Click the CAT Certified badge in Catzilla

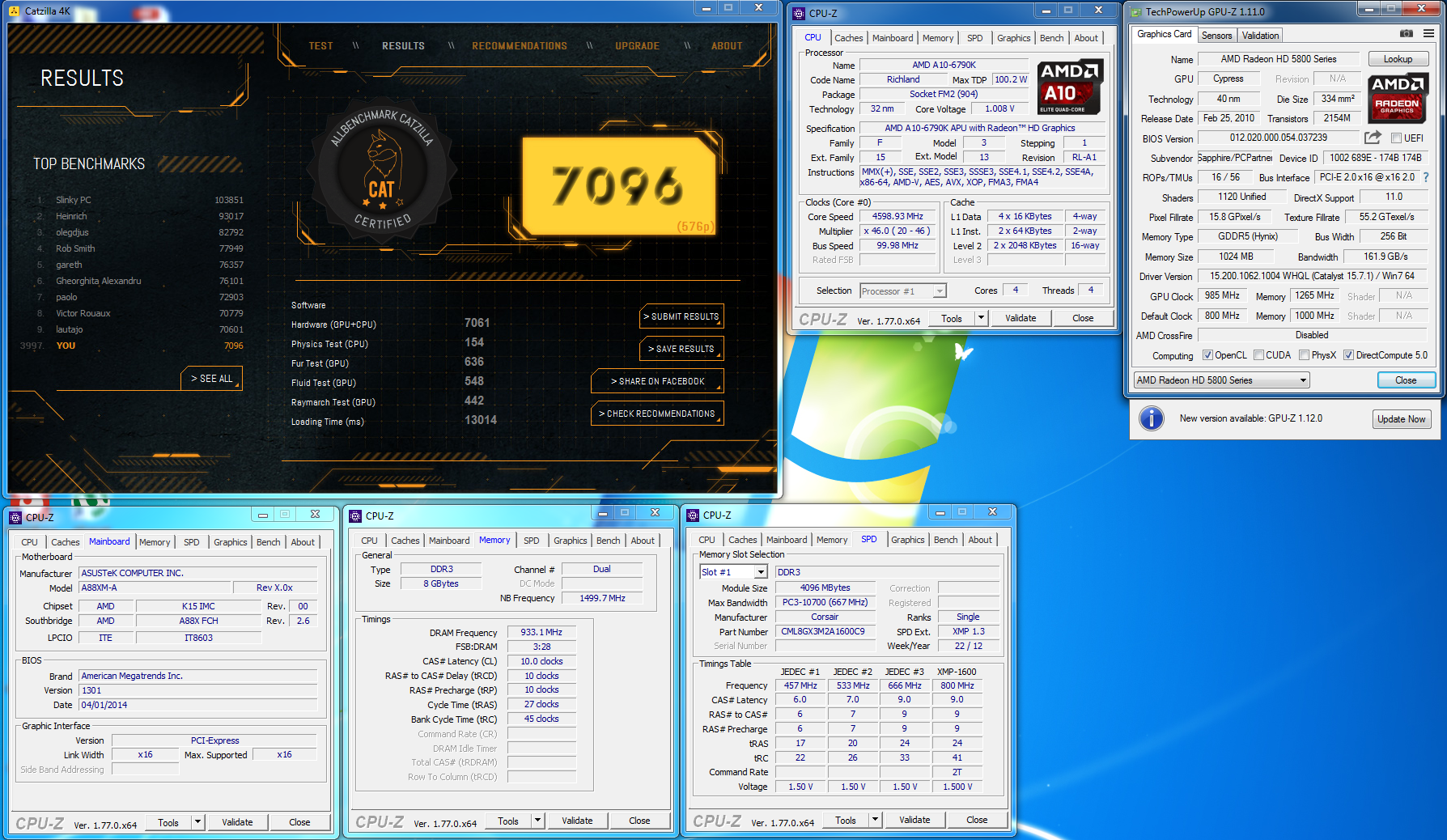pyautogui.click(x=381, y=172)
